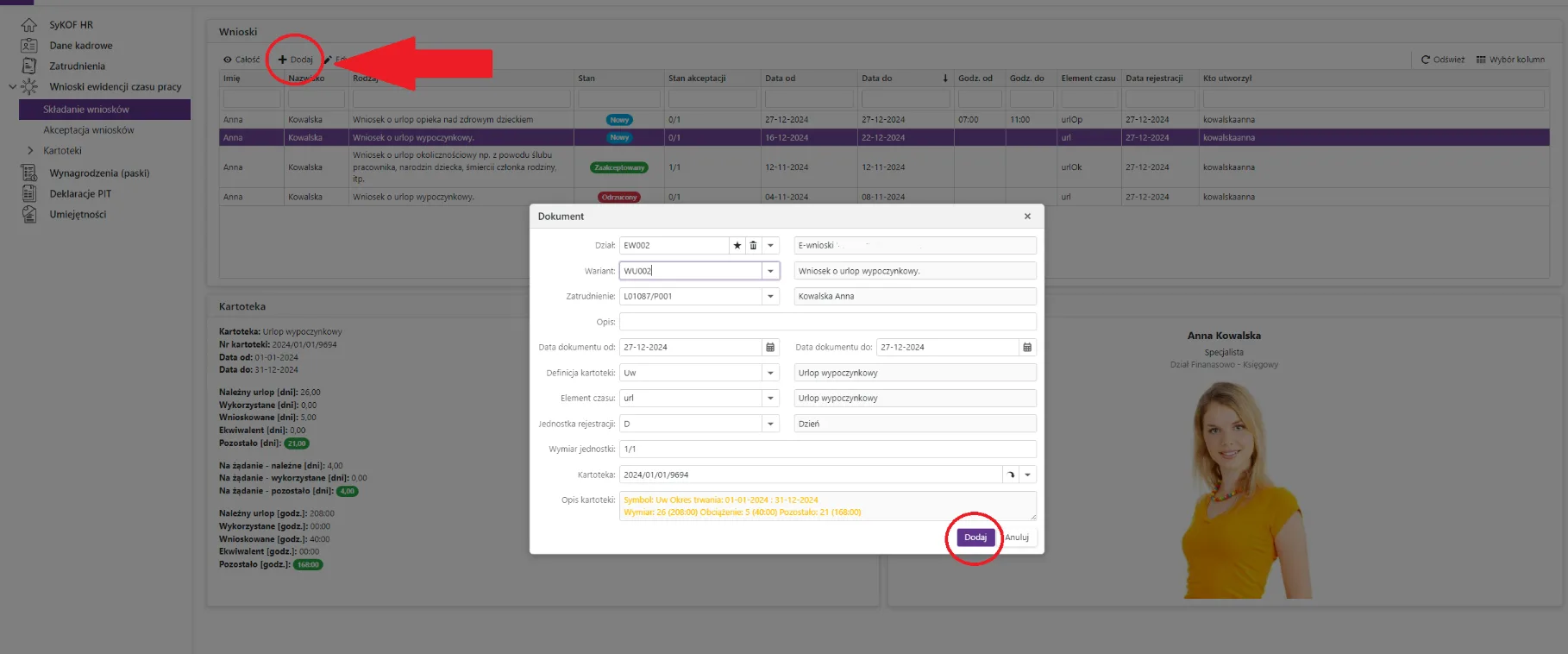This screenshot has width=1568, height=654.
Task: Click the Odśwież refresh icon
Action: point(1426,60)
